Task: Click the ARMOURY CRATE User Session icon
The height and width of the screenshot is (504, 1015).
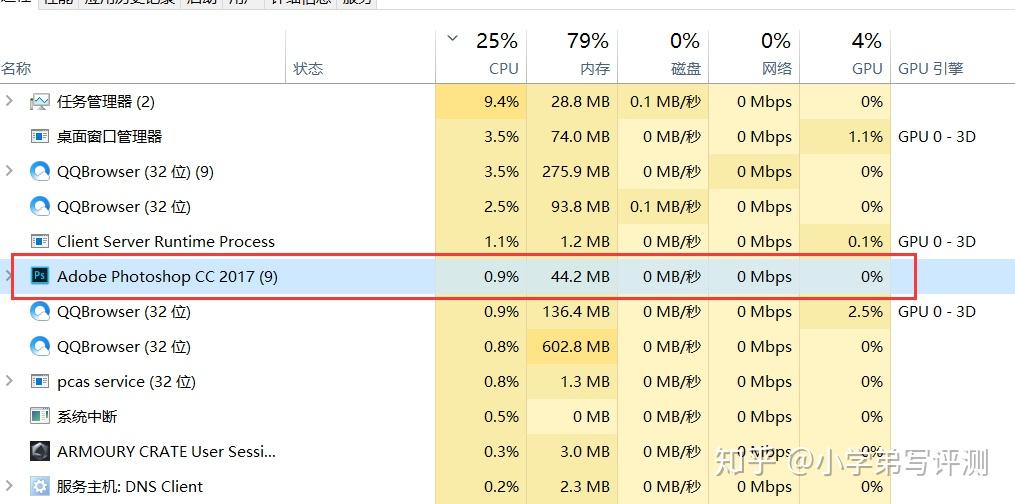Action: (40, 452)
